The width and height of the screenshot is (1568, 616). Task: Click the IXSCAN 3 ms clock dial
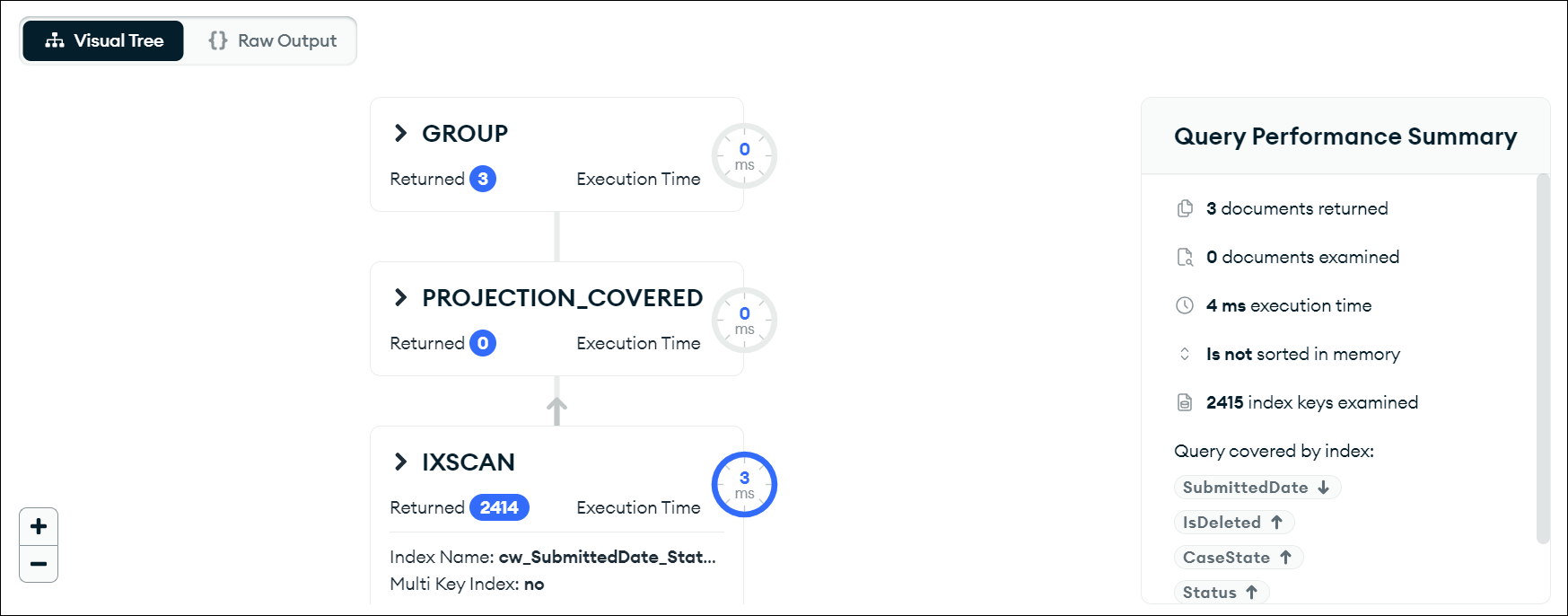point(744,484)
